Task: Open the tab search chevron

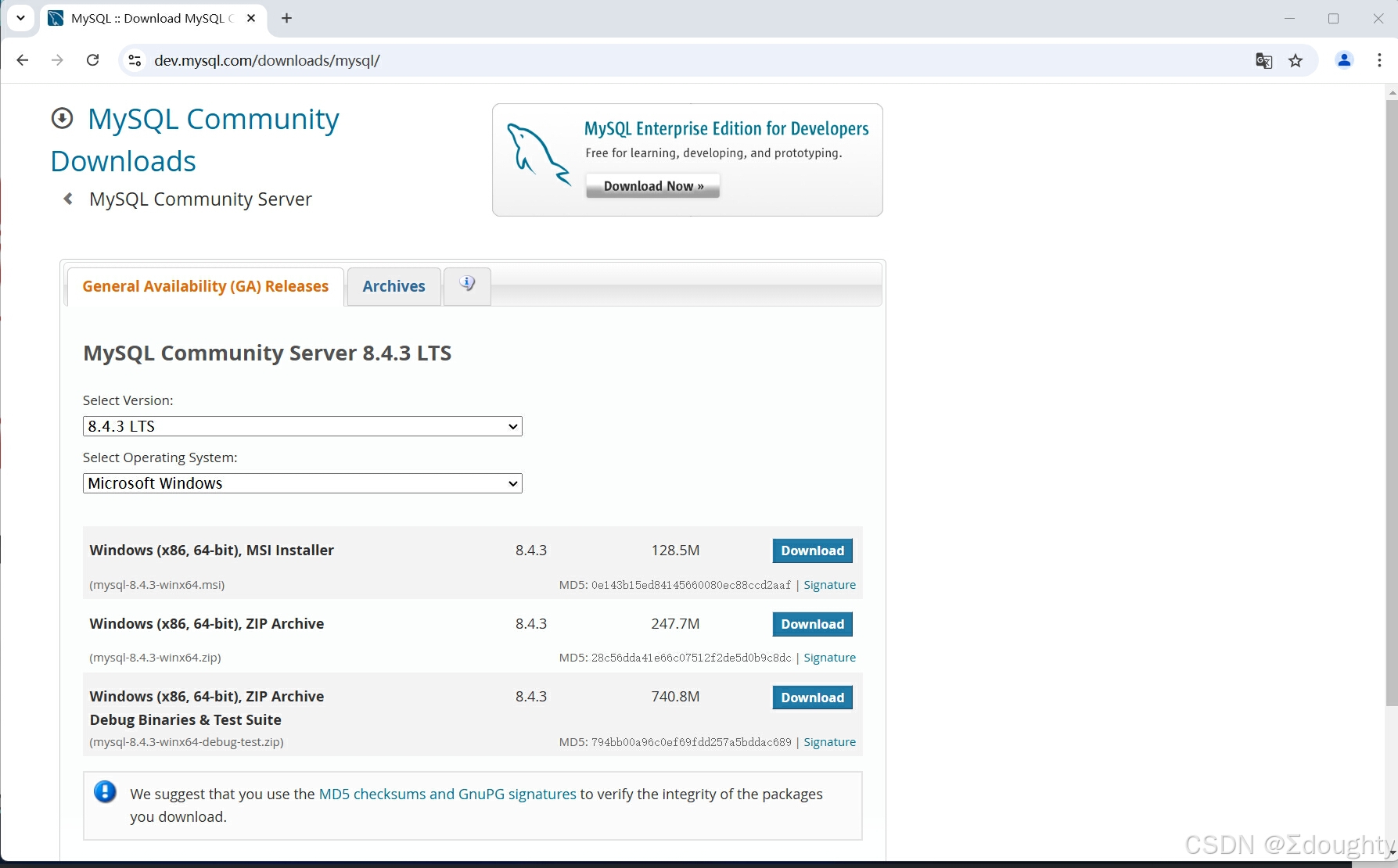Action: click(21, 18)
